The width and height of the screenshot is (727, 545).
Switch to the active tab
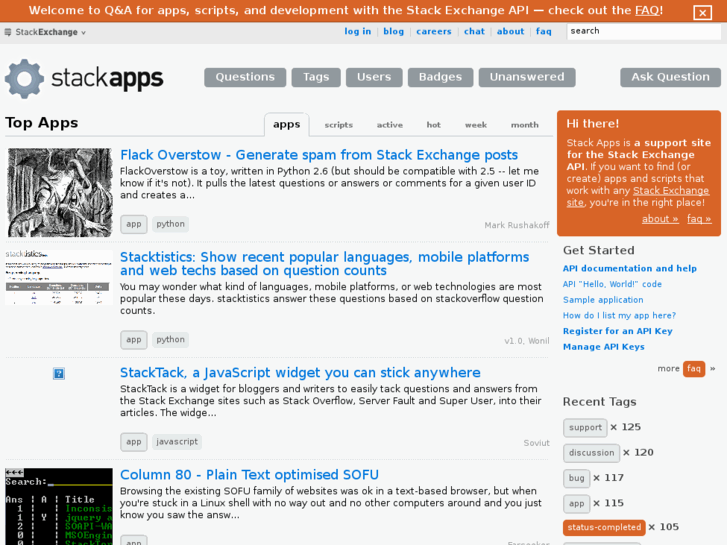[x=389, y=125]
